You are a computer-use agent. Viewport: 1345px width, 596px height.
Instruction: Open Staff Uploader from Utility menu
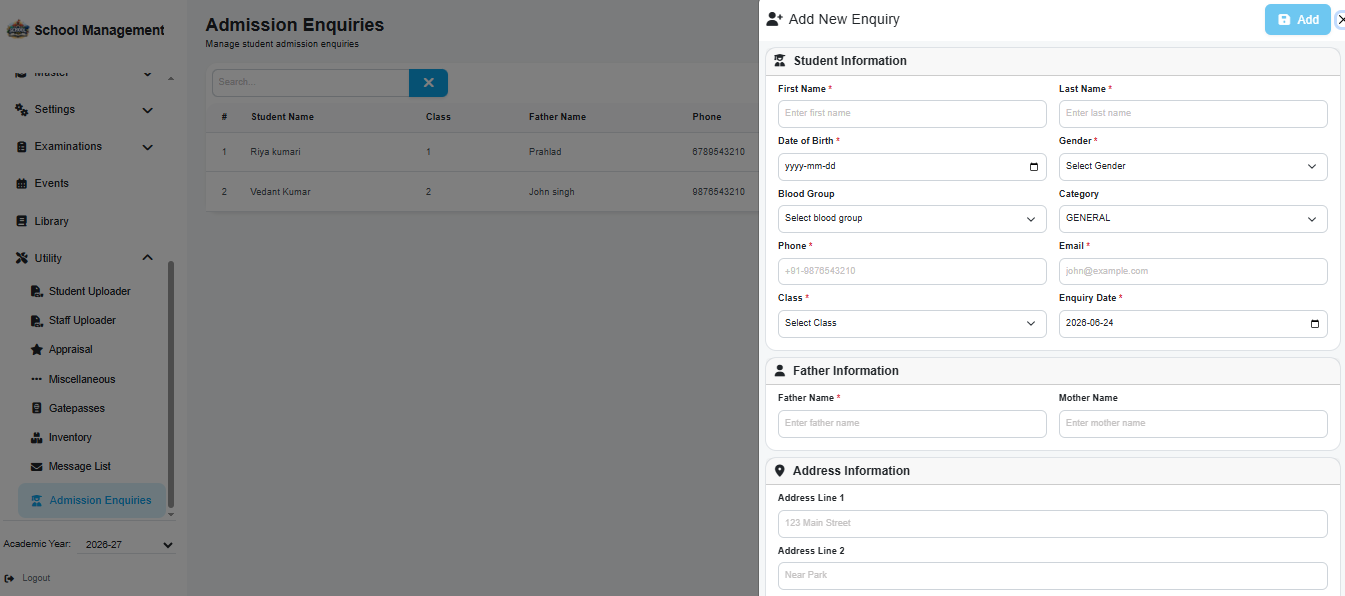[82, 320]
